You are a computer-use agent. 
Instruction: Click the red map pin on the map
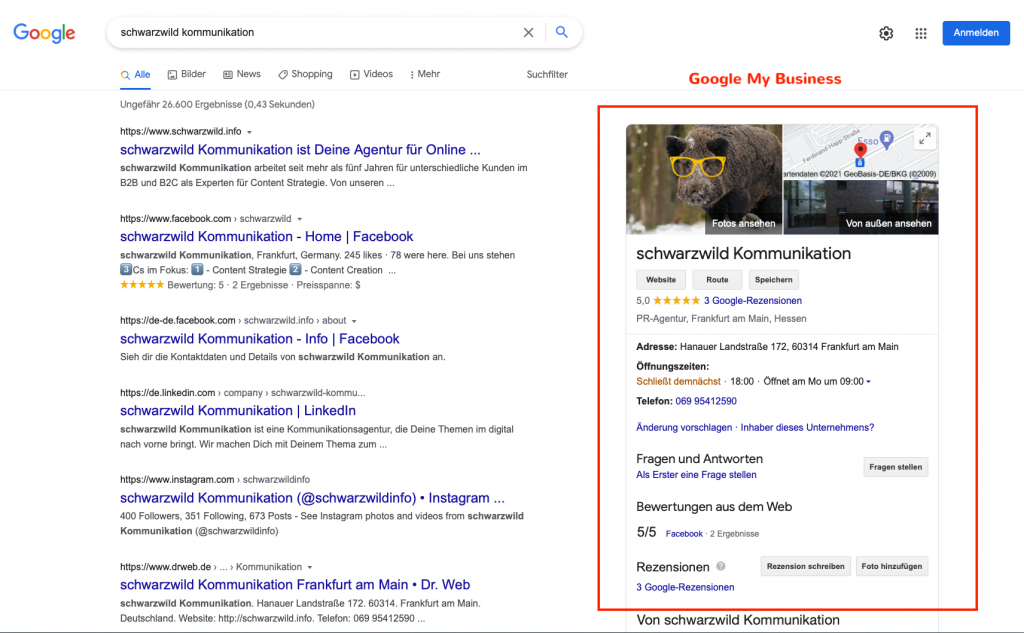tap(860, 151)
